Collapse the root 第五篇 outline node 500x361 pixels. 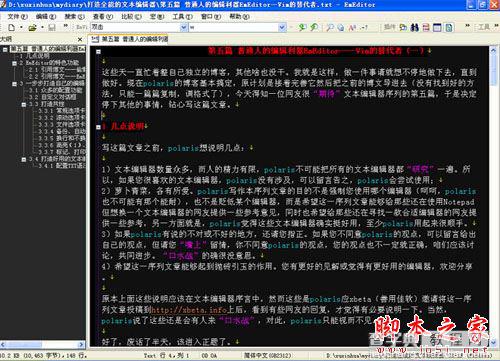(x=5, y=50)
